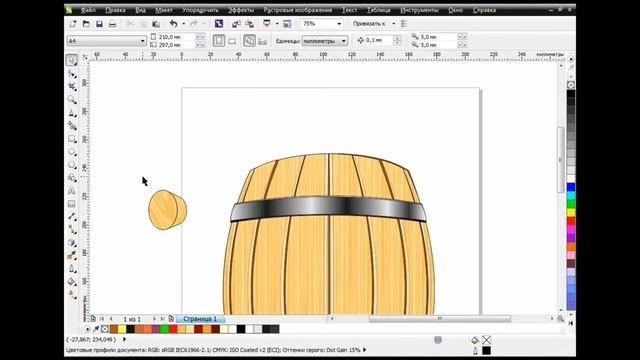Open the Растровые изображения menu

point(298,10)
